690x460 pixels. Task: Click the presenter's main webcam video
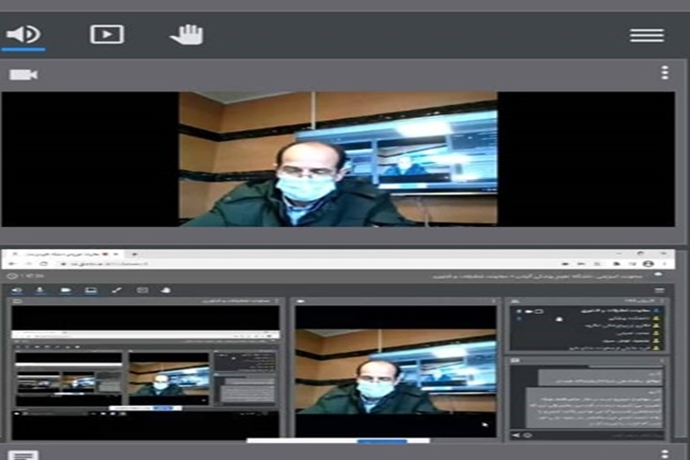click(x=337, y=160)
